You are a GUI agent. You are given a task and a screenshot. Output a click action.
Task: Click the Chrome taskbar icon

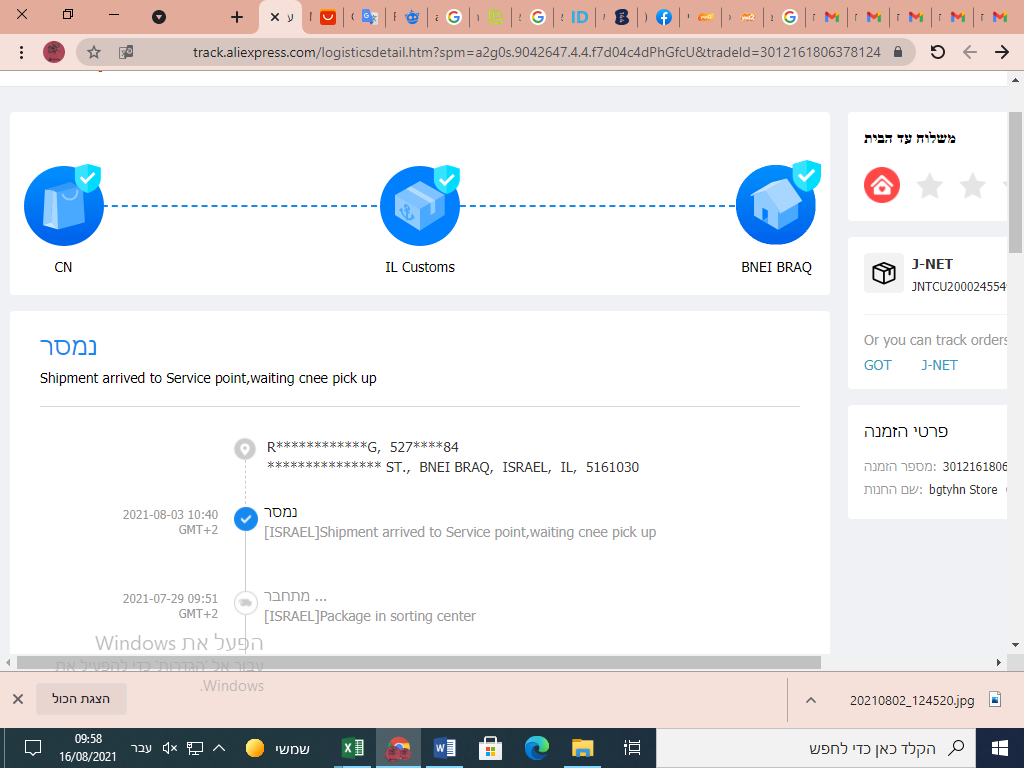pyautogui.click(x=398, y=748)
